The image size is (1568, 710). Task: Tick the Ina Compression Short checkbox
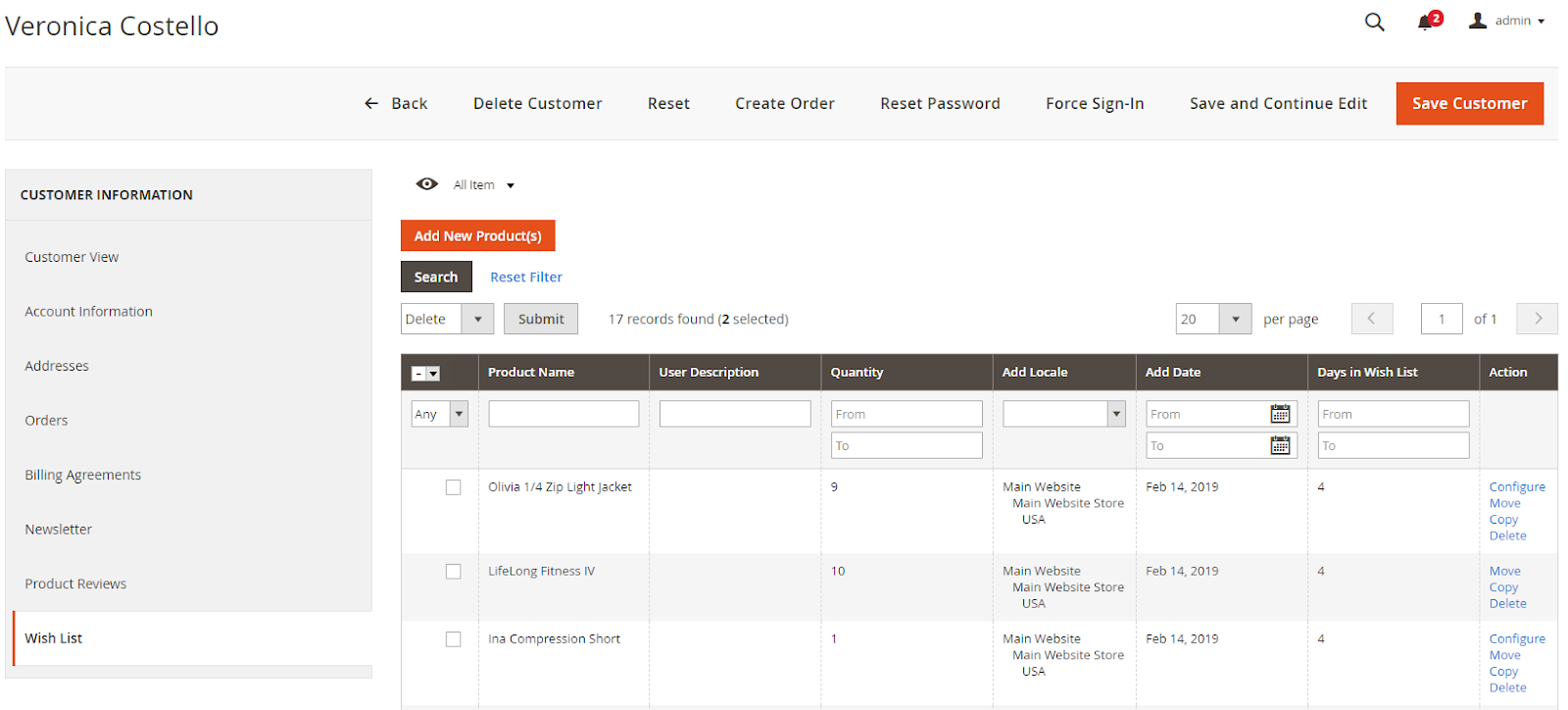click(453, 639)
